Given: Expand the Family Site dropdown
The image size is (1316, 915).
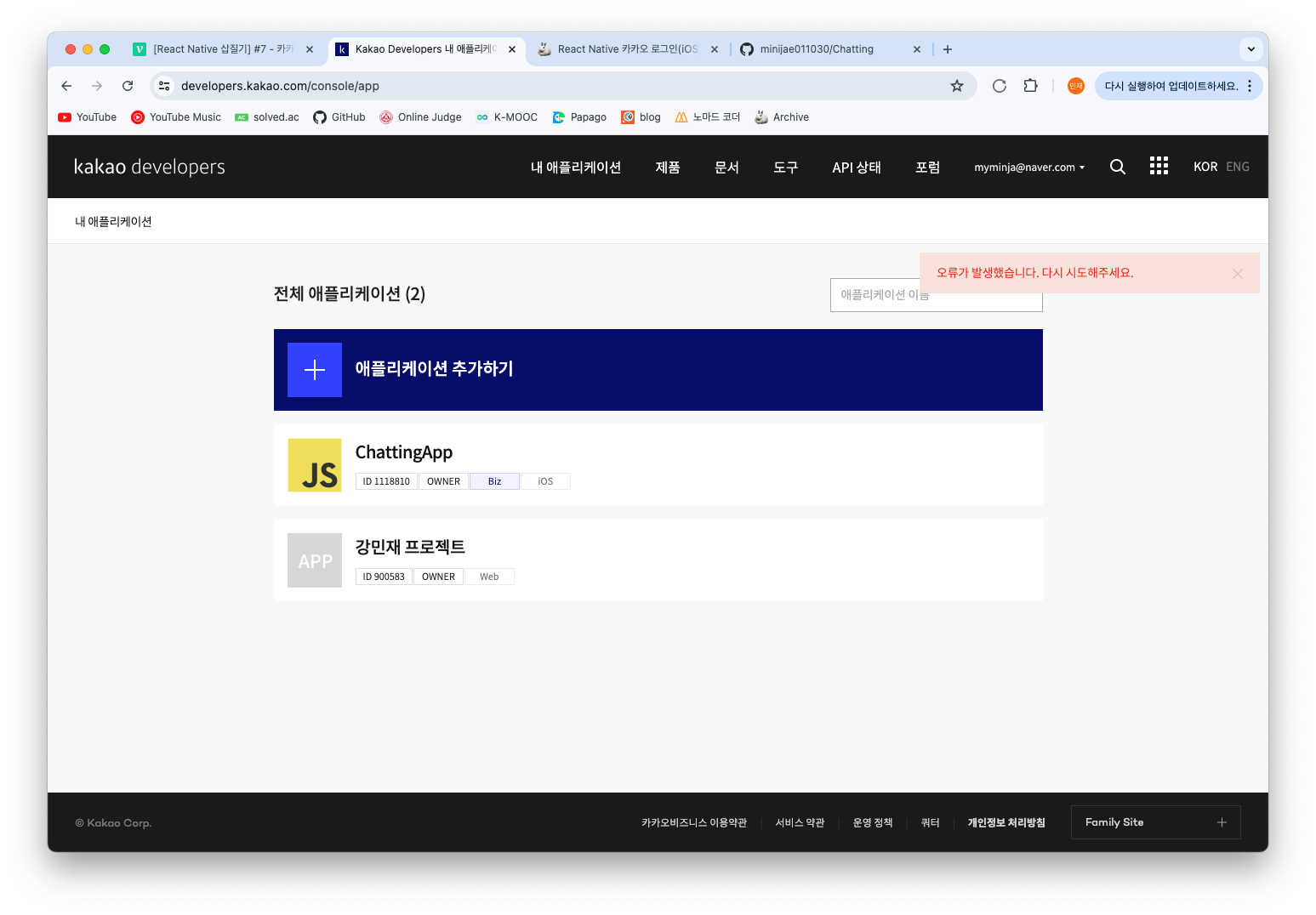Looking at the screenshot, I should click(1156, 822).
